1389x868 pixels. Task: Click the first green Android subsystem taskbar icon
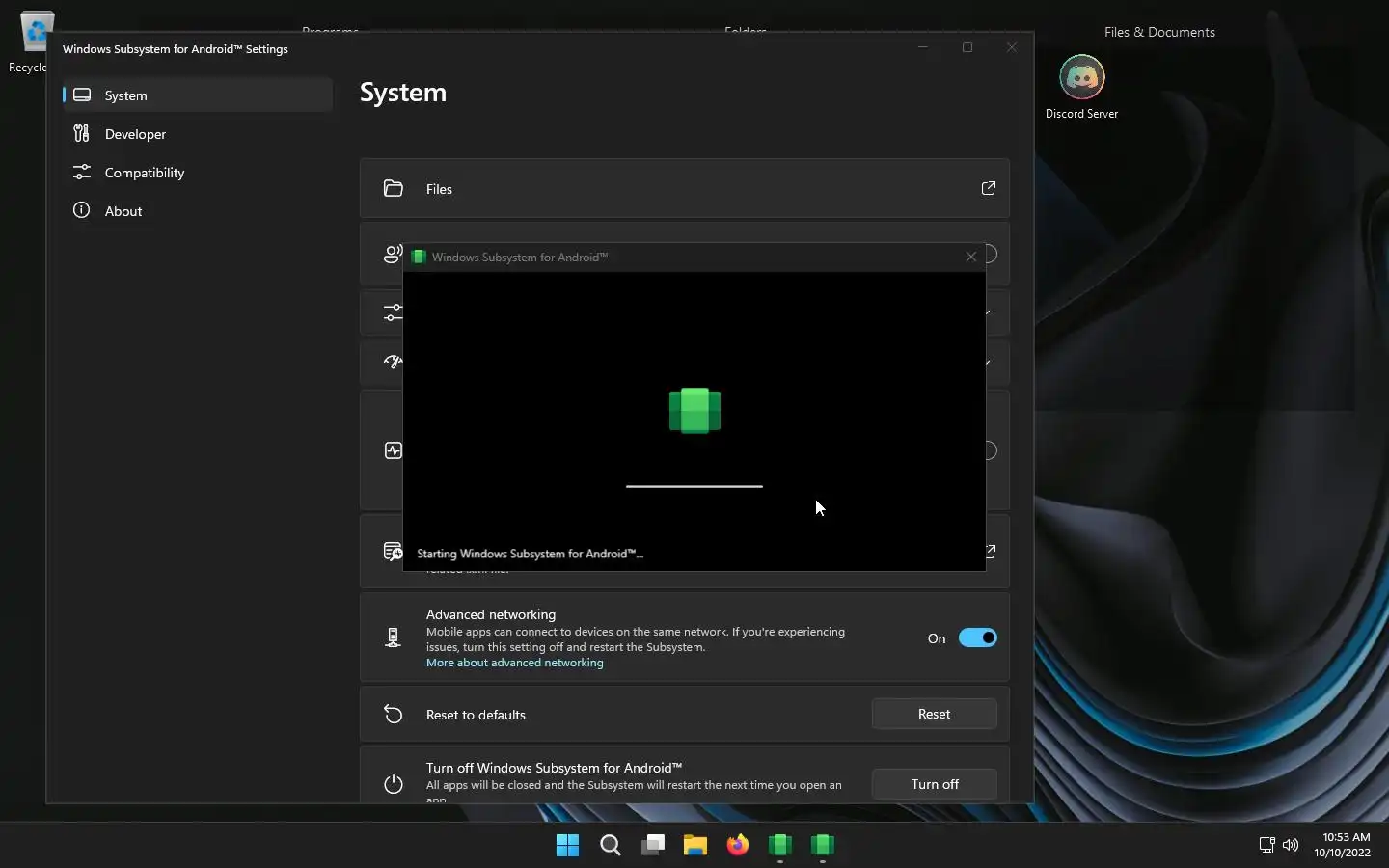(780, 846)
